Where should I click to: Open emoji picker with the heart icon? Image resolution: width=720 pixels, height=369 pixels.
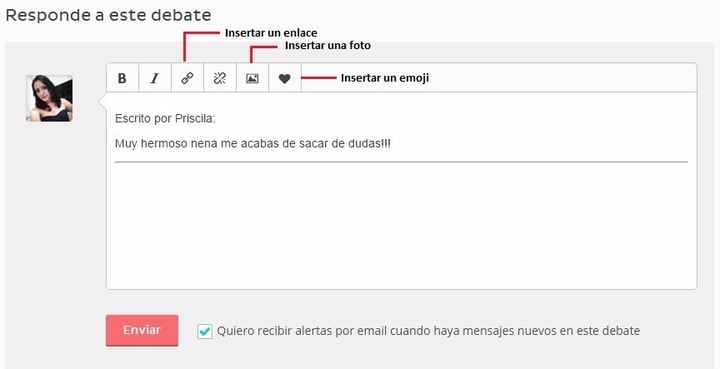pos(285,78)
